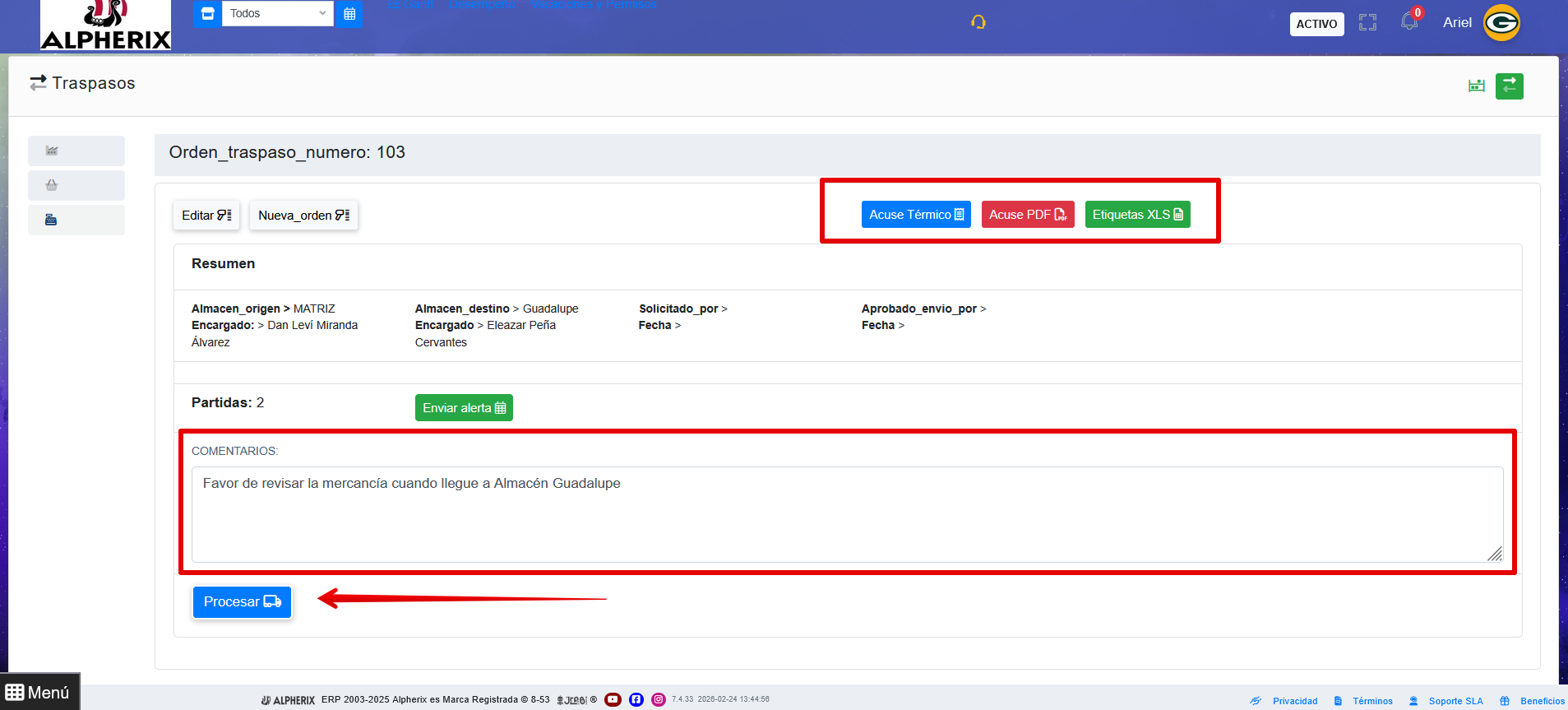
Task: Enter fullscreen mode via the expand icon
Action: click(1367, 23)
